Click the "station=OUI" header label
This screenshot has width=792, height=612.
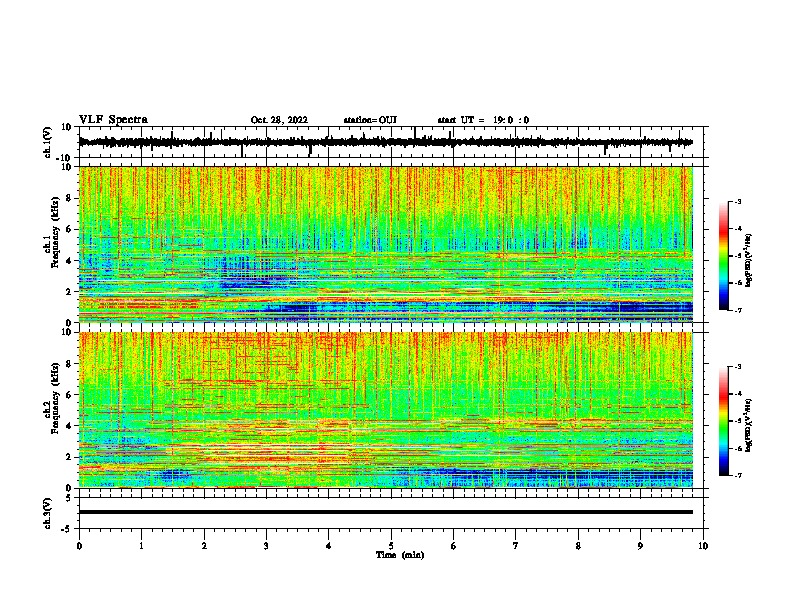(x=370, y=120)
